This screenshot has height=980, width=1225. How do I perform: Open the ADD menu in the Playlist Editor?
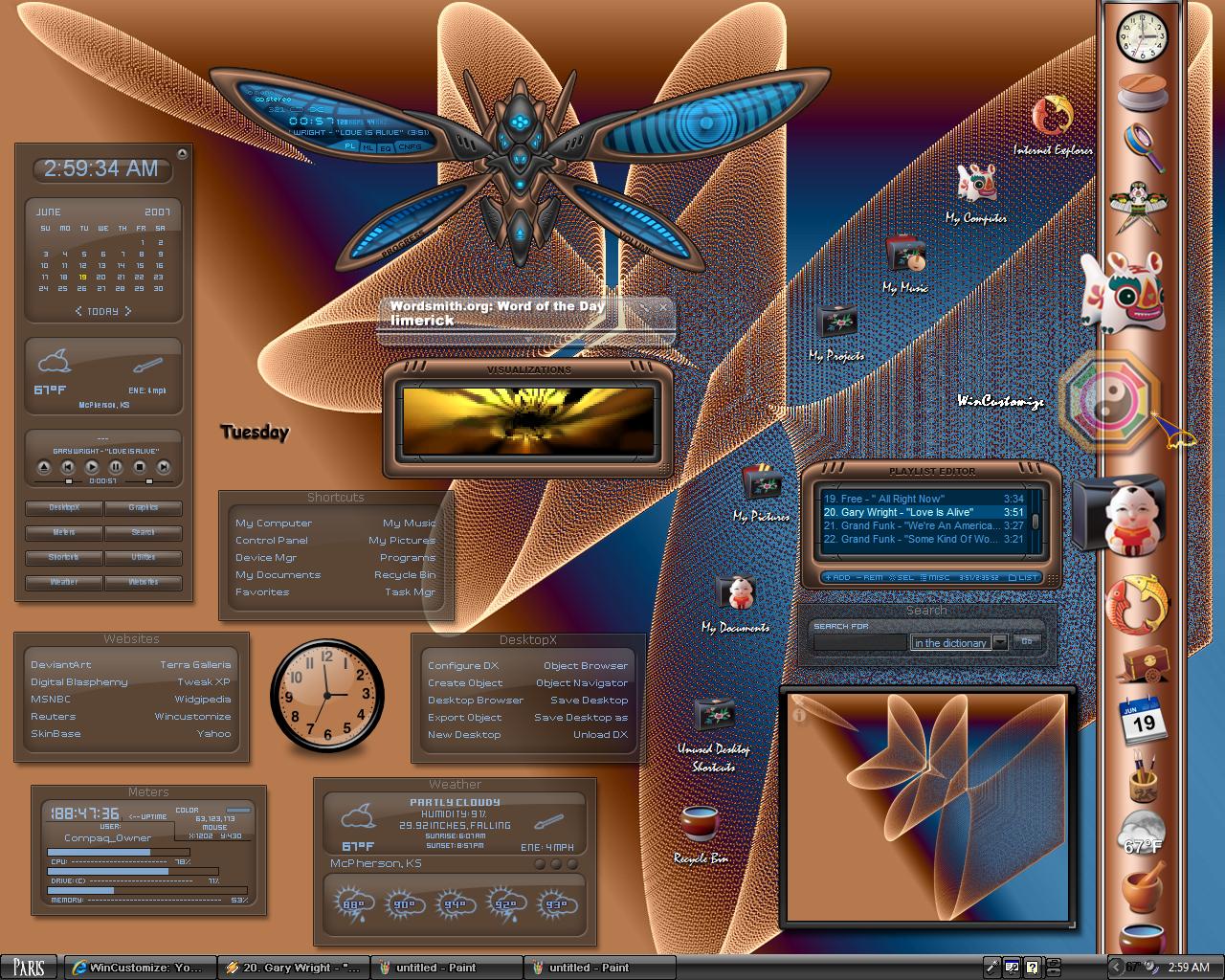pyautogui.click(x=837, y=577)
